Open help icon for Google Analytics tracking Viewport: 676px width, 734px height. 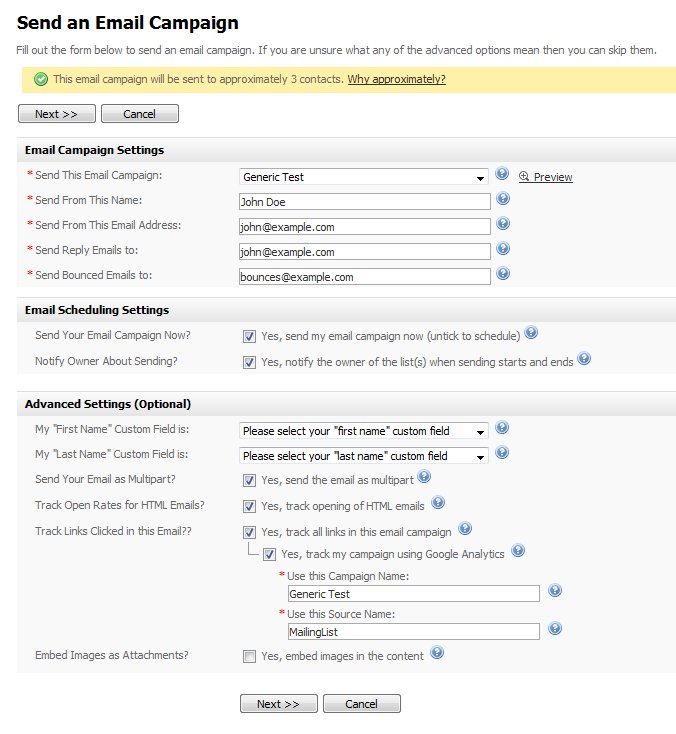518,550
